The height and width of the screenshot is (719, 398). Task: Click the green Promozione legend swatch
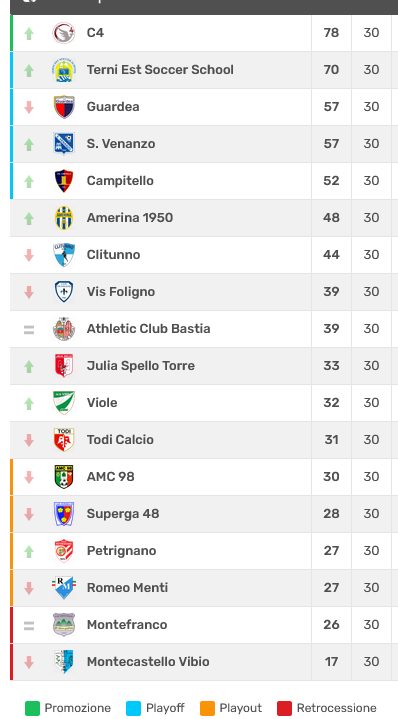pos(32,708)
